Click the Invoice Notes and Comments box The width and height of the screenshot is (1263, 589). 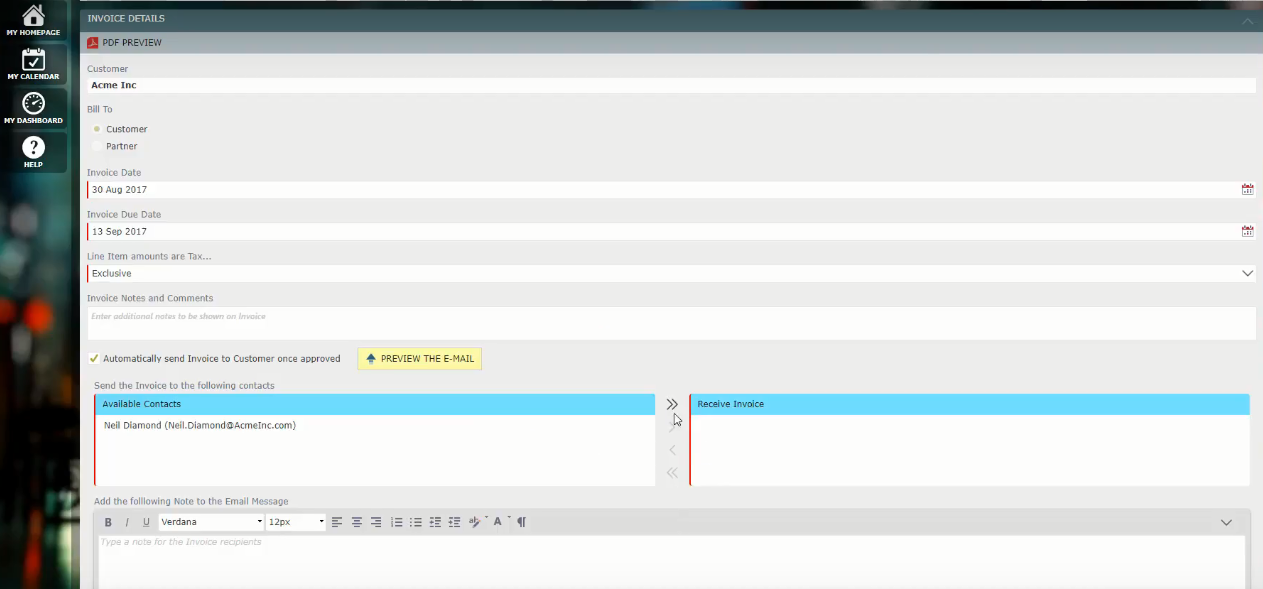pyautogui.click(x=671, y=323)
